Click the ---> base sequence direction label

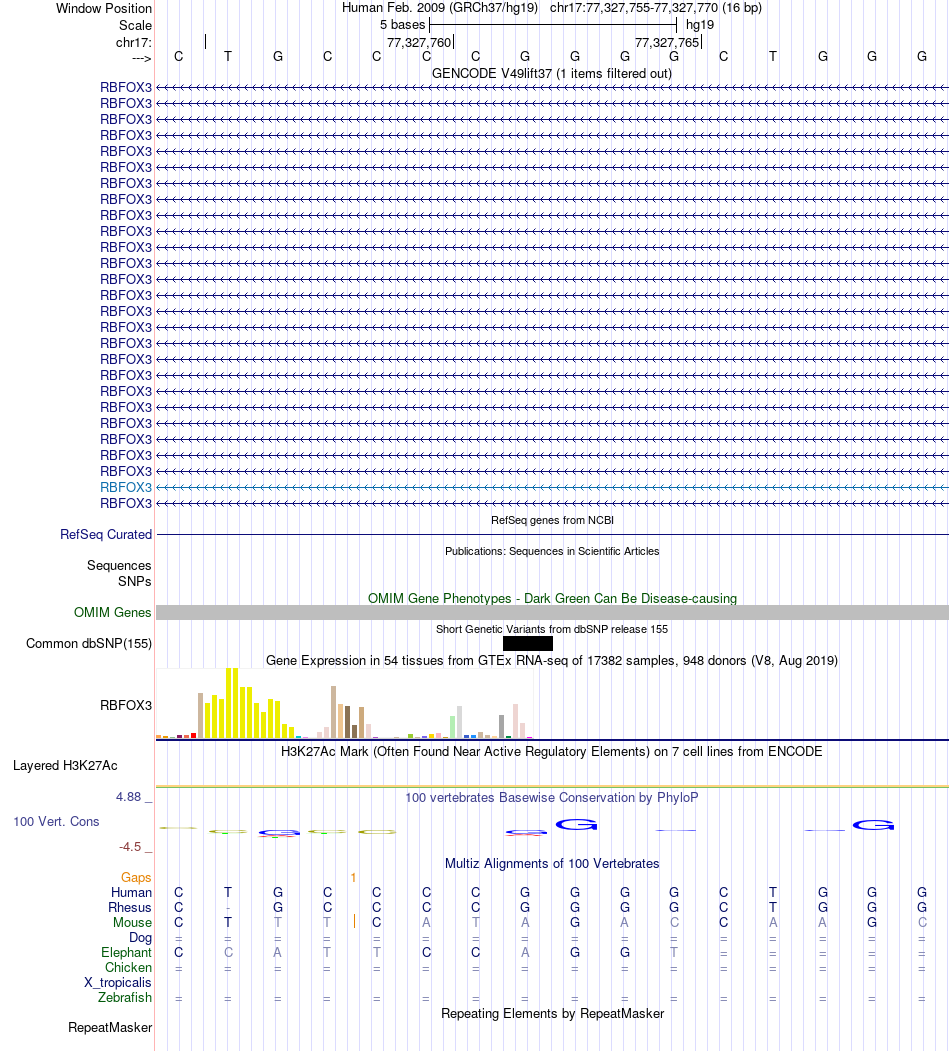coord(141,58)
